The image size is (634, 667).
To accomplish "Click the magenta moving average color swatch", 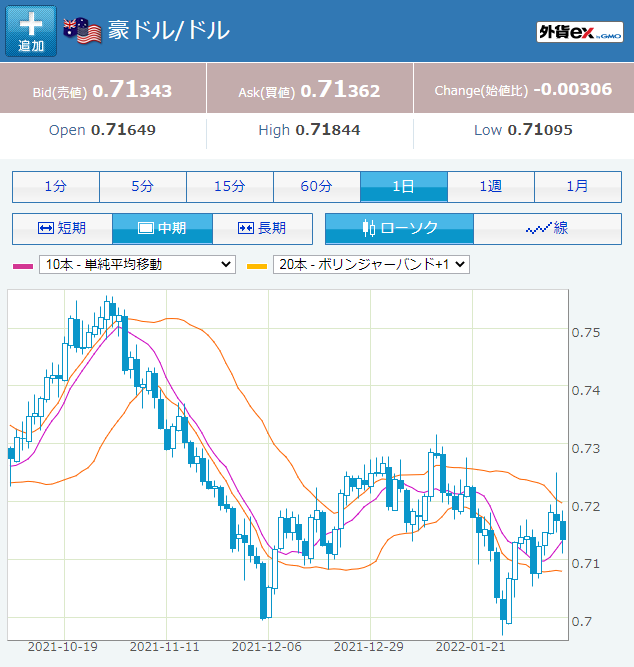I will pos(23,266).
